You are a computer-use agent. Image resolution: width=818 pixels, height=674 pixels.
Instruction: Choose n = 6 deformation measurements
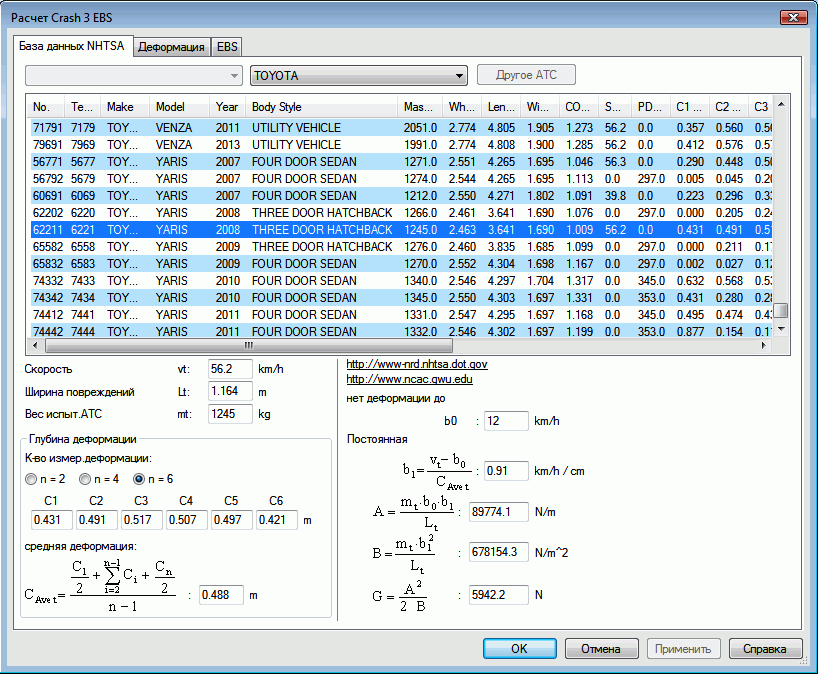click(139, 478)
